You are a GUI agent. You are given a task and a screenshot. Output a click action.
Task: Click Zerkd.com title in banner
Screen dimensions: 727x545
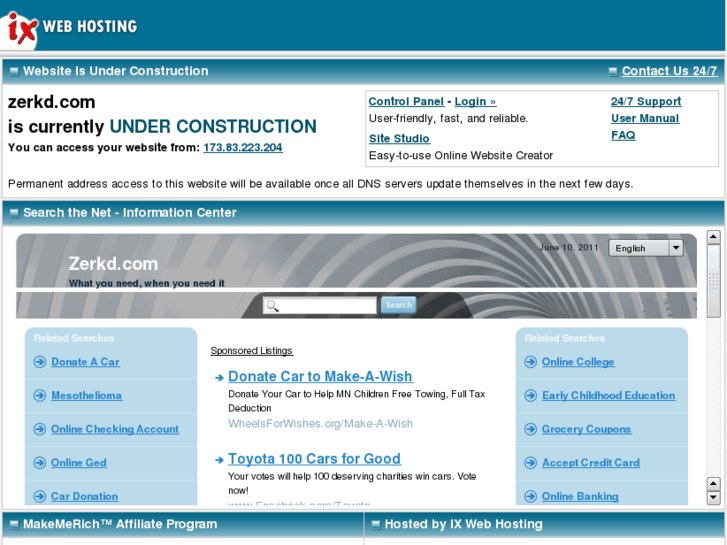pyautogui.click(x=114, y=264)
